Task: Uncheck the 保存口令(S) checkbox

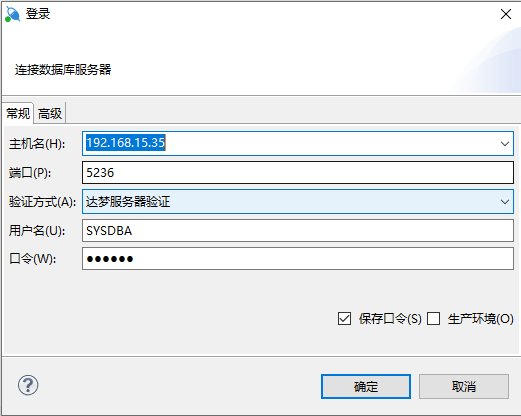Action: [344, 318]
